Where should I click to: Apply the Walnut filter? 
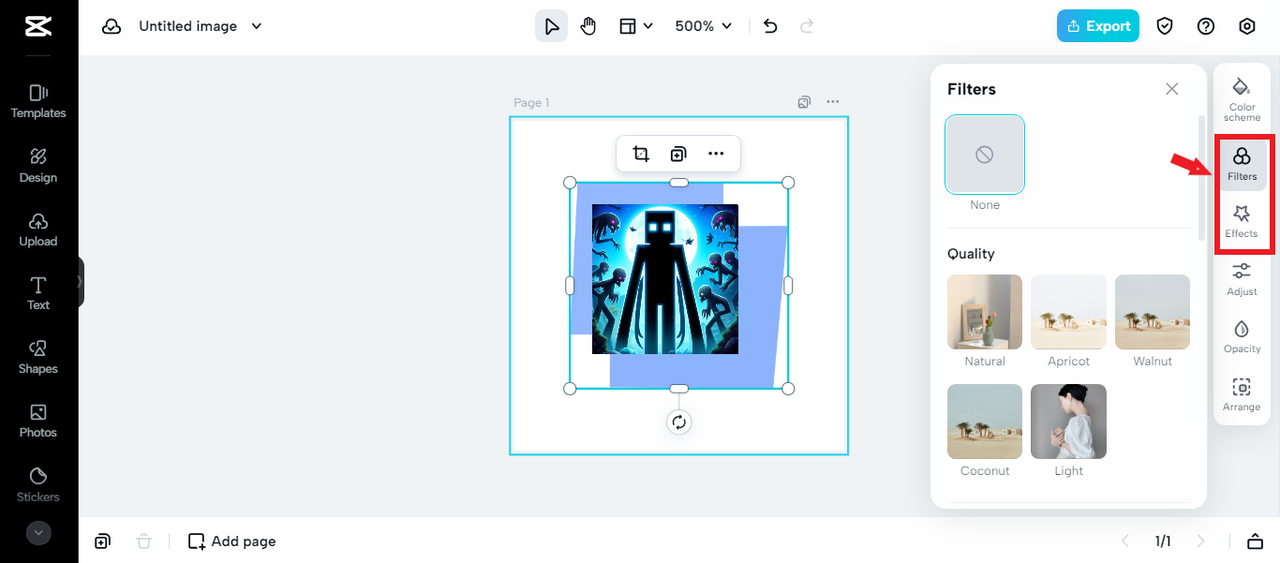1152,312
